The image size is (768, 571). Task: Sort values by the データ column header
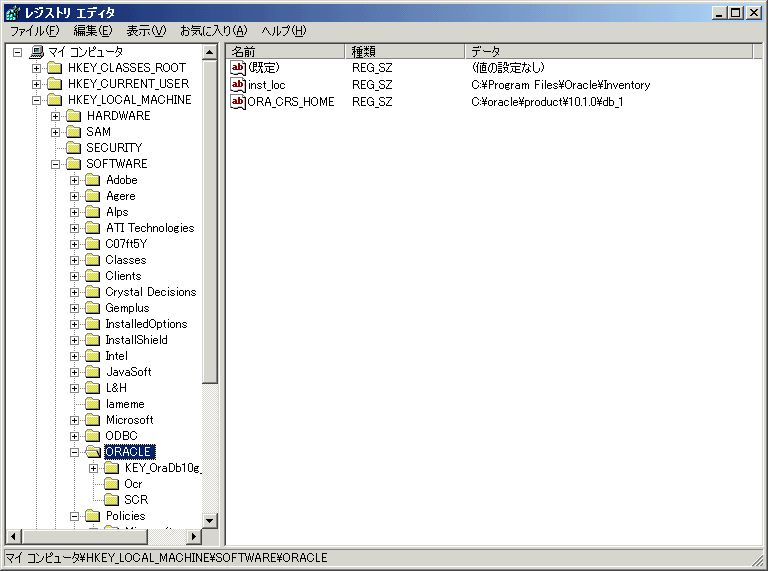609,51
